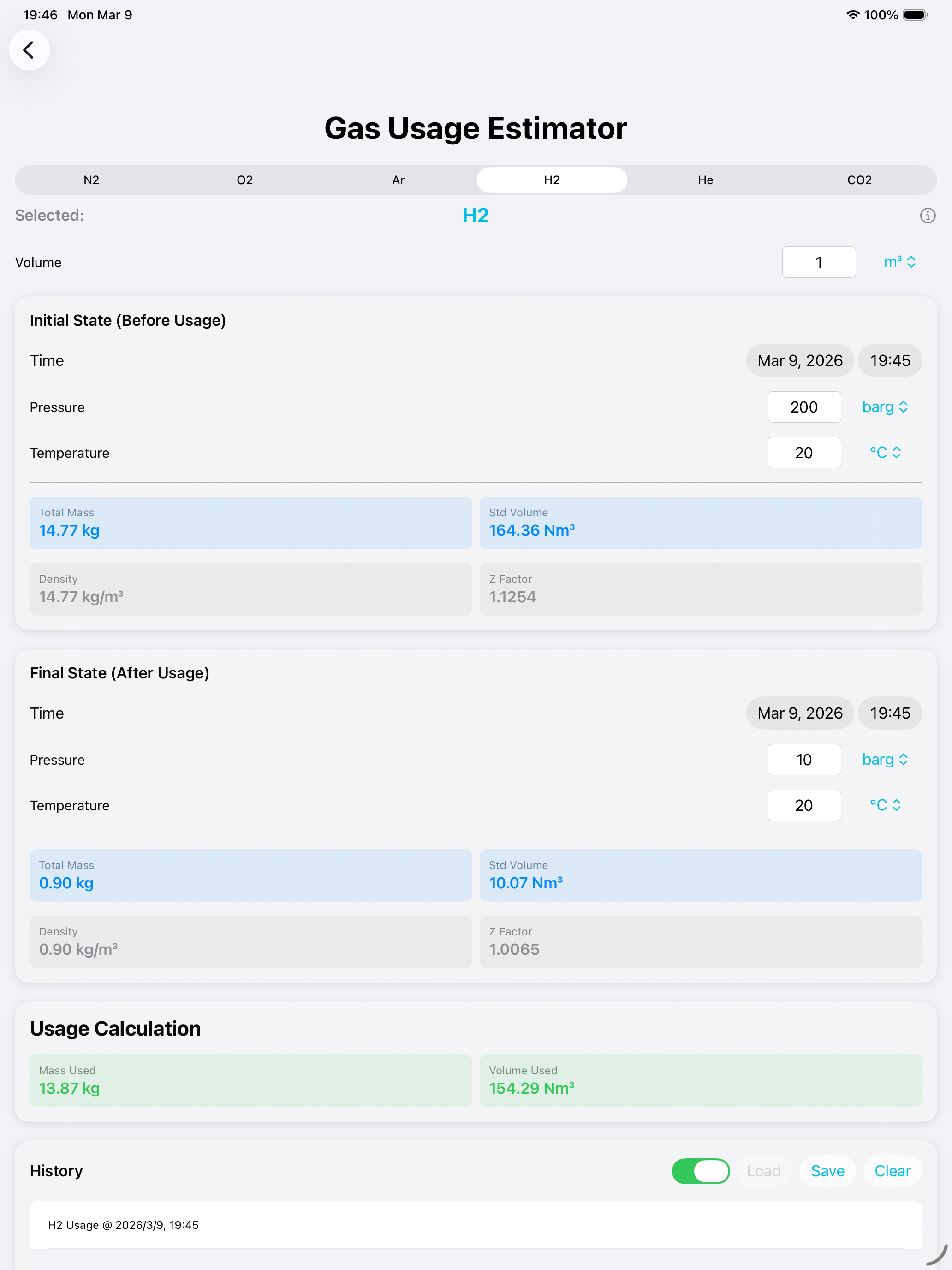Switch to the N2 gas tab
Screen dimensions: 952x1270
click(x=91, y=180)
